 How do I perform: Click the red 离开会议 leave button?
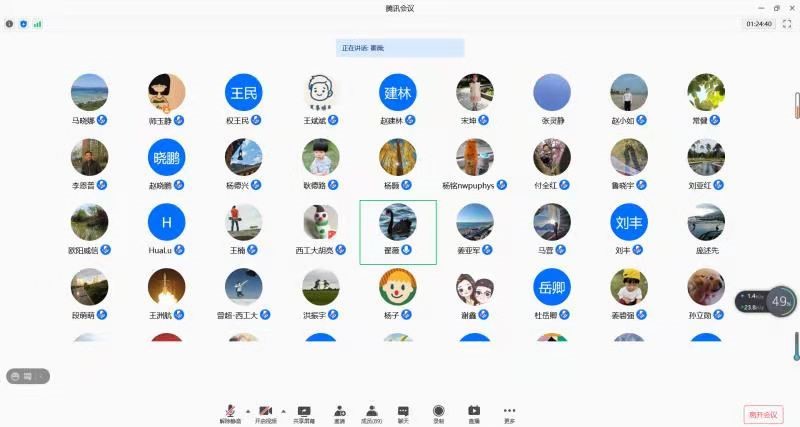tap(764, 413)
